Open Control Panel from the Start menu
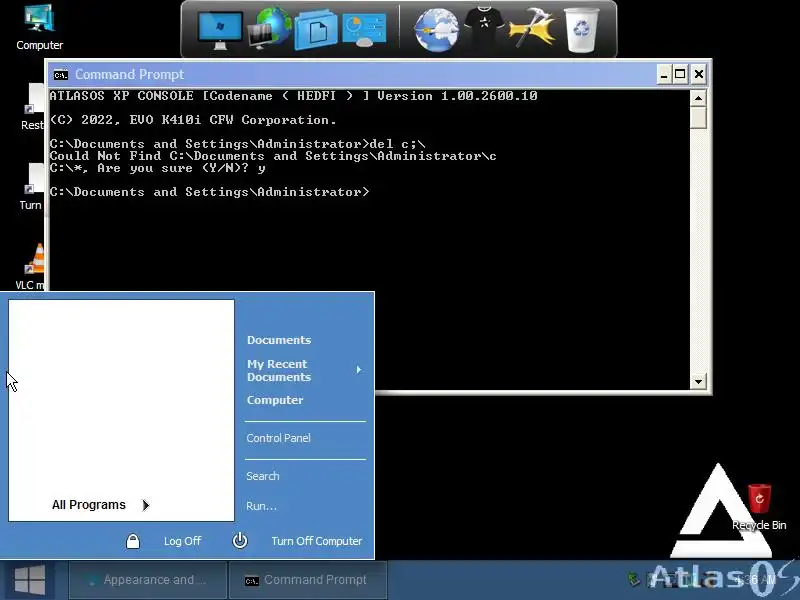 (279, 438)
